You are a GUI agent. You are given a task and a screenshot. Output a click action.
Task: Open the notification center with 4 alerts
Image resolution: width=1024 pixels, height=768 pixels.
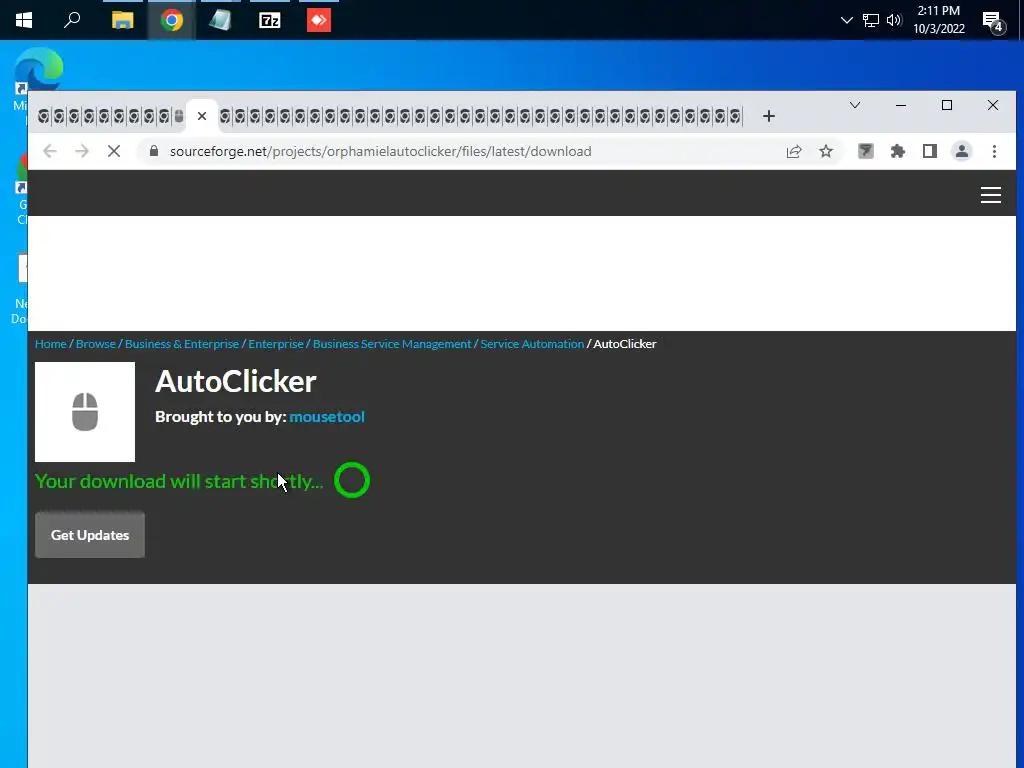[993, 22]
